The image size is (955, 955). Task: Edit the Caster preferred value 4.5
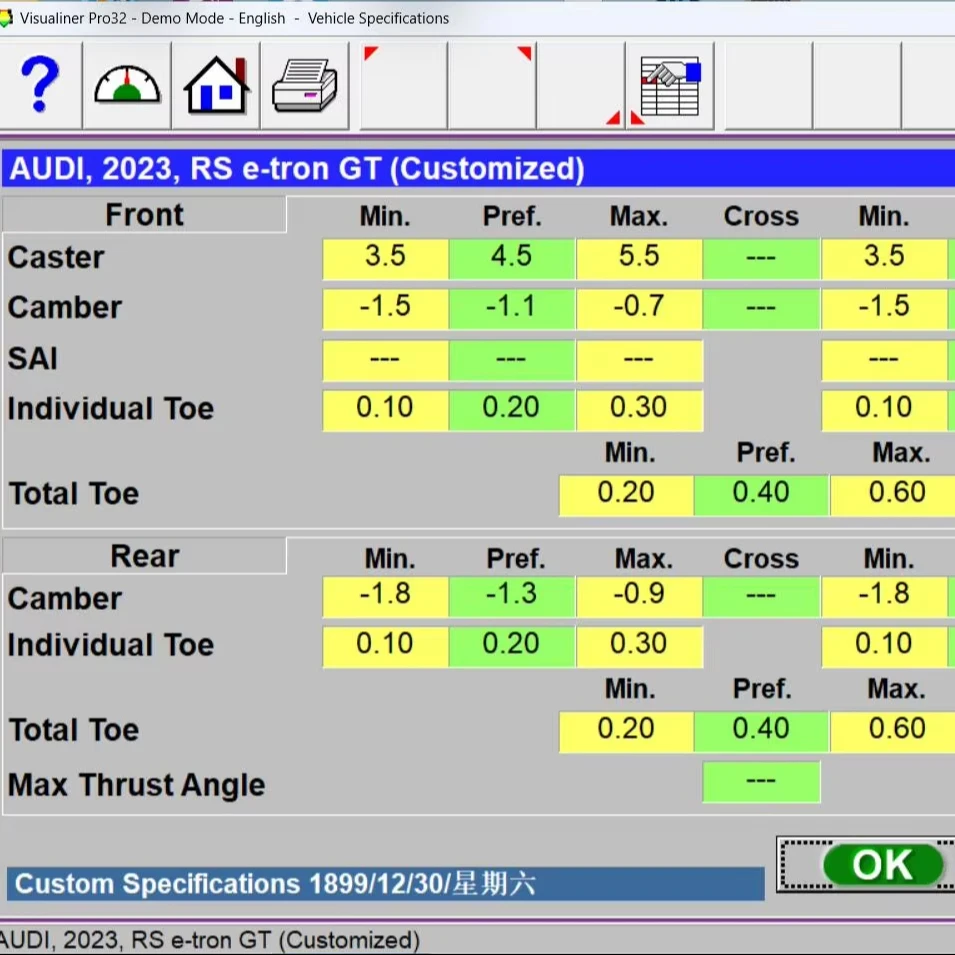point(512,257)
